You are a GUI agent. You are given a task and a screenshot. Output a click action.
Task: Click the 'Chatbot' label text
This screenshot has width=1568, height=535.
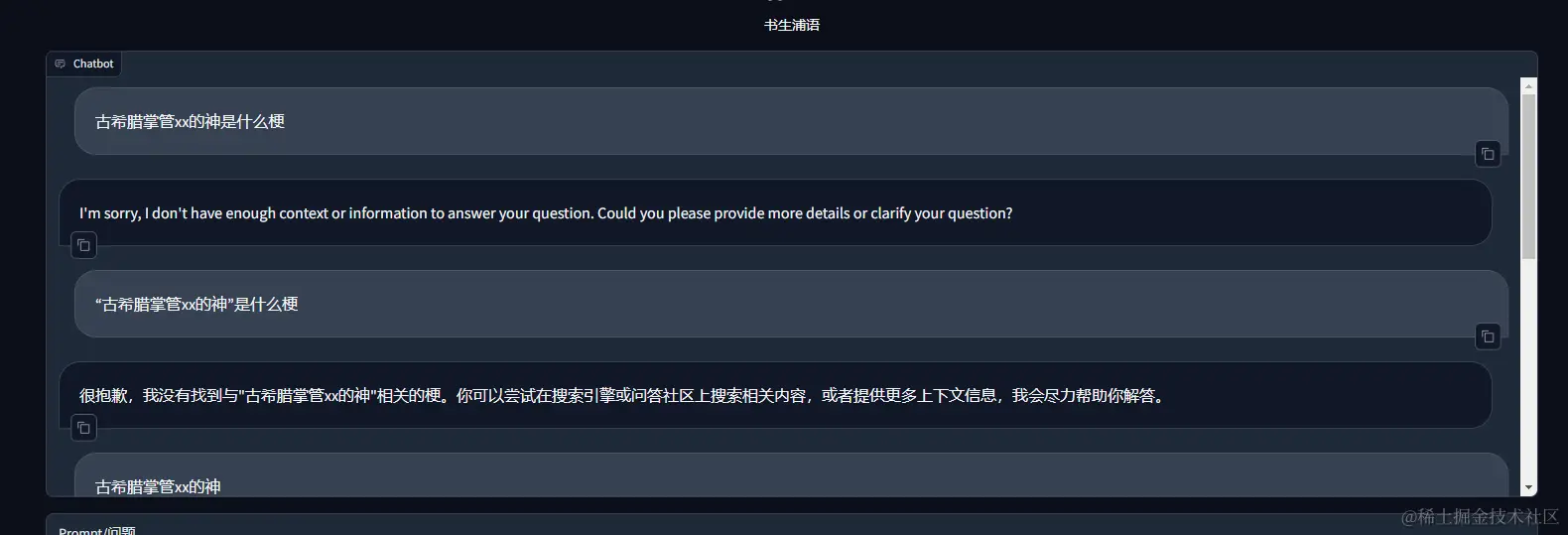93,64
